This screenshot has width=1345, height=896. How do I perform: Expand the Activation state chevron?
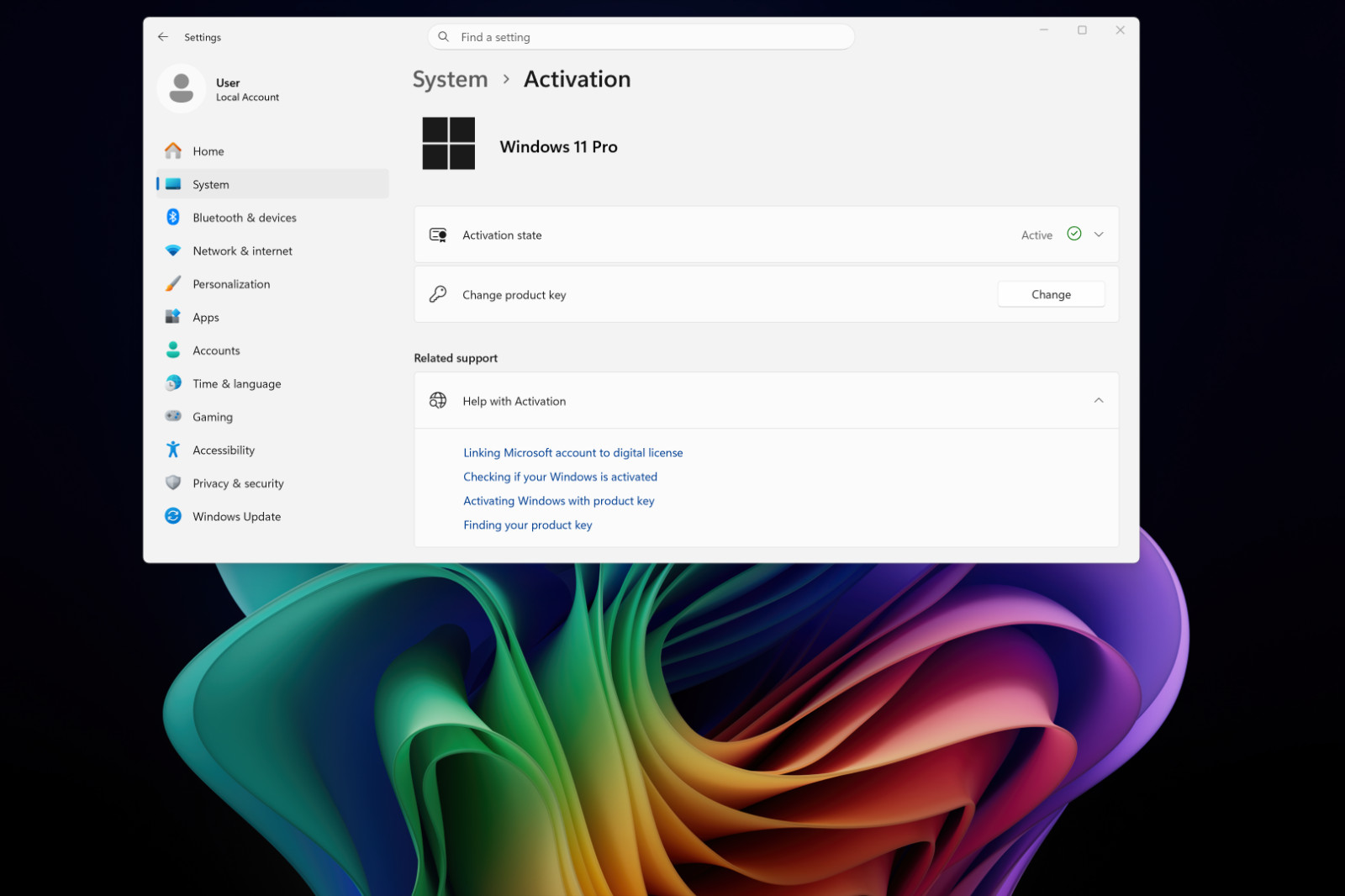tap(1099, 235)
